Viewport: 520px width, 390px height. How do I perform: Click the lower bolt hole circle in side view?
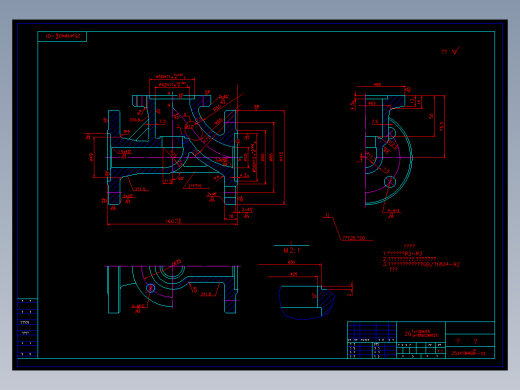coord(390,182)
